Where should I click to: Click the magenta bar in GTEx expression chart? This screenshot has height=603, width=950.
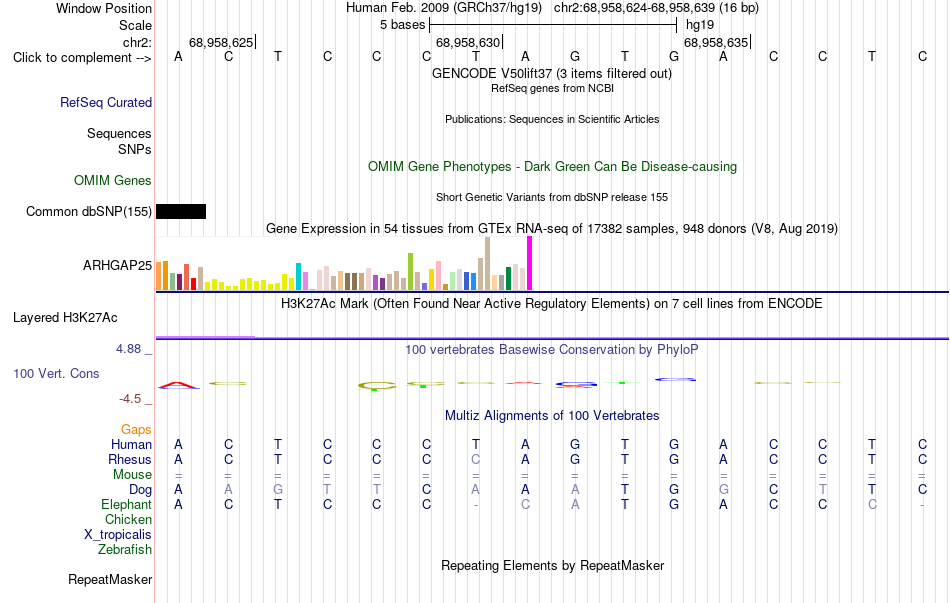[x=530, y=264]
